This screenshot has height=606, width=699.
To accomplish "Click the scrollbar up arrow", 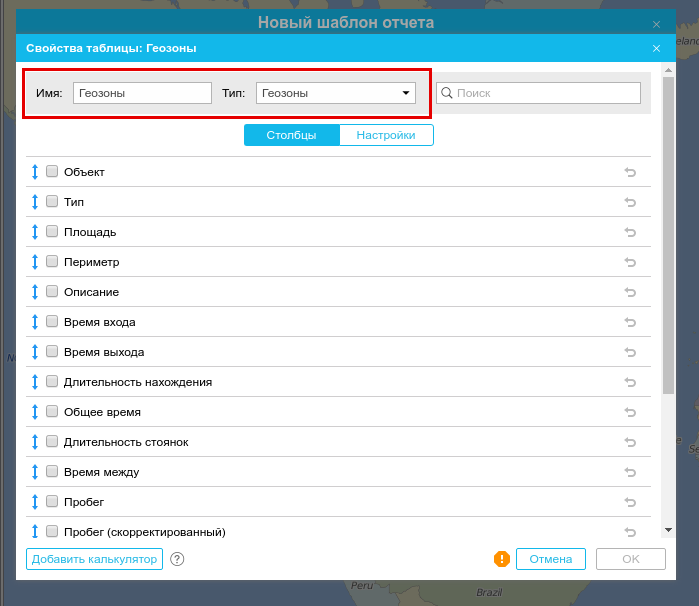I will click(668, 82).
